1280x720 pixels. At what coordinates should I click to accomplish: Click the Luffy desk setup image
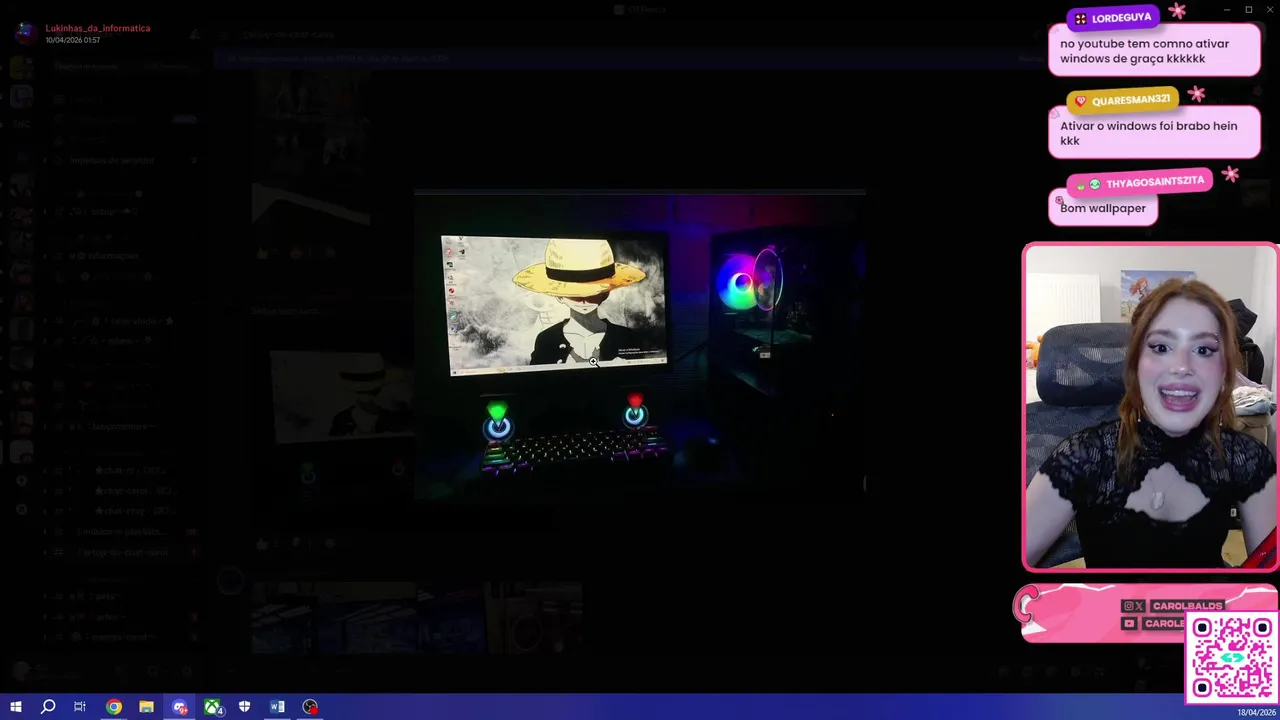640,345
